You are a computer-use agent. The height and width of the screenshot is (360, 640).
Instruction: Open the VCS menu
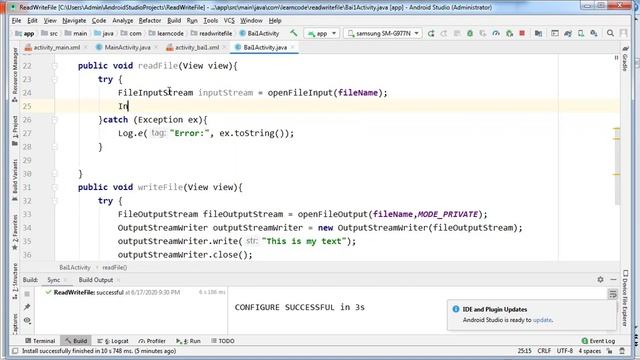tap(229, 20)
